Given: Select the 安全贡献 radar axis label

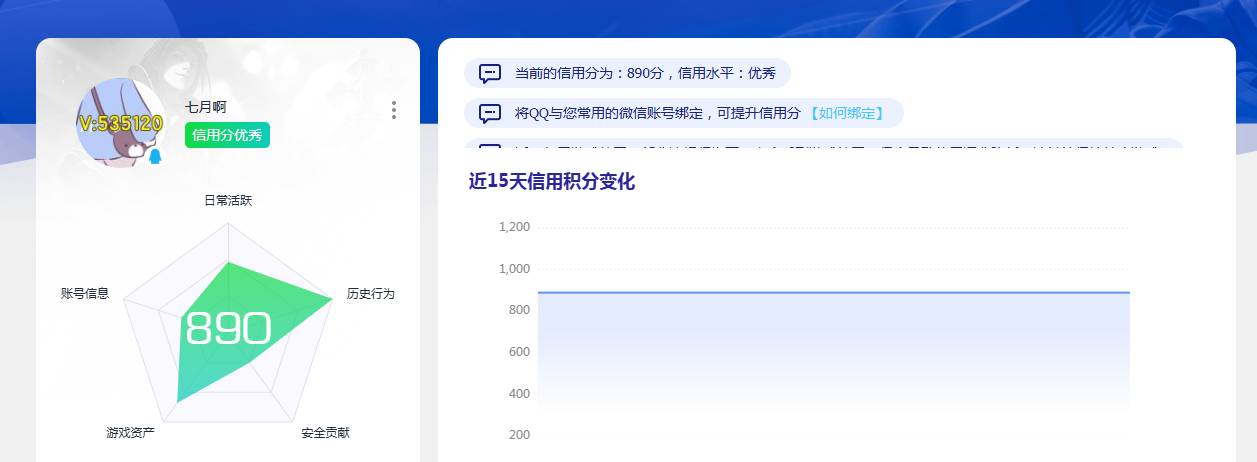Looking at the screenshot, I should pos(325,432).
